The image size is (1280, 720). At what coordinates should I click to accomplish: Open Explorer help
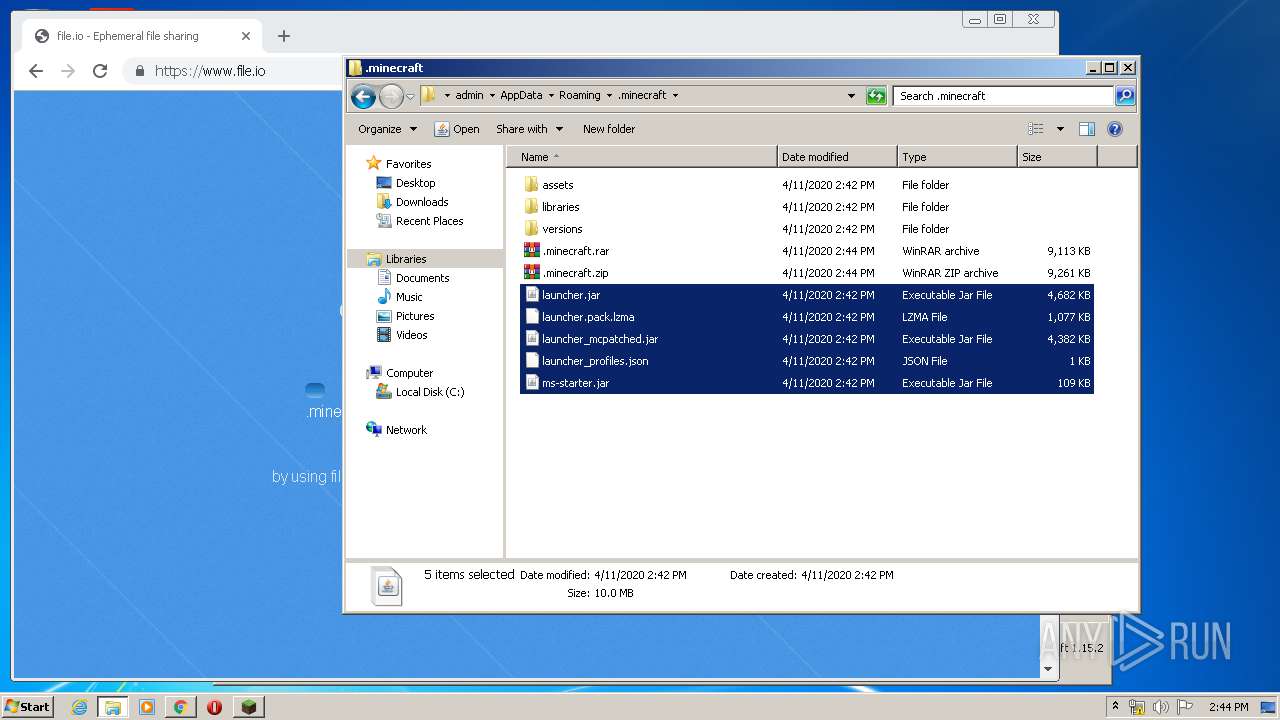point(1115,129)
